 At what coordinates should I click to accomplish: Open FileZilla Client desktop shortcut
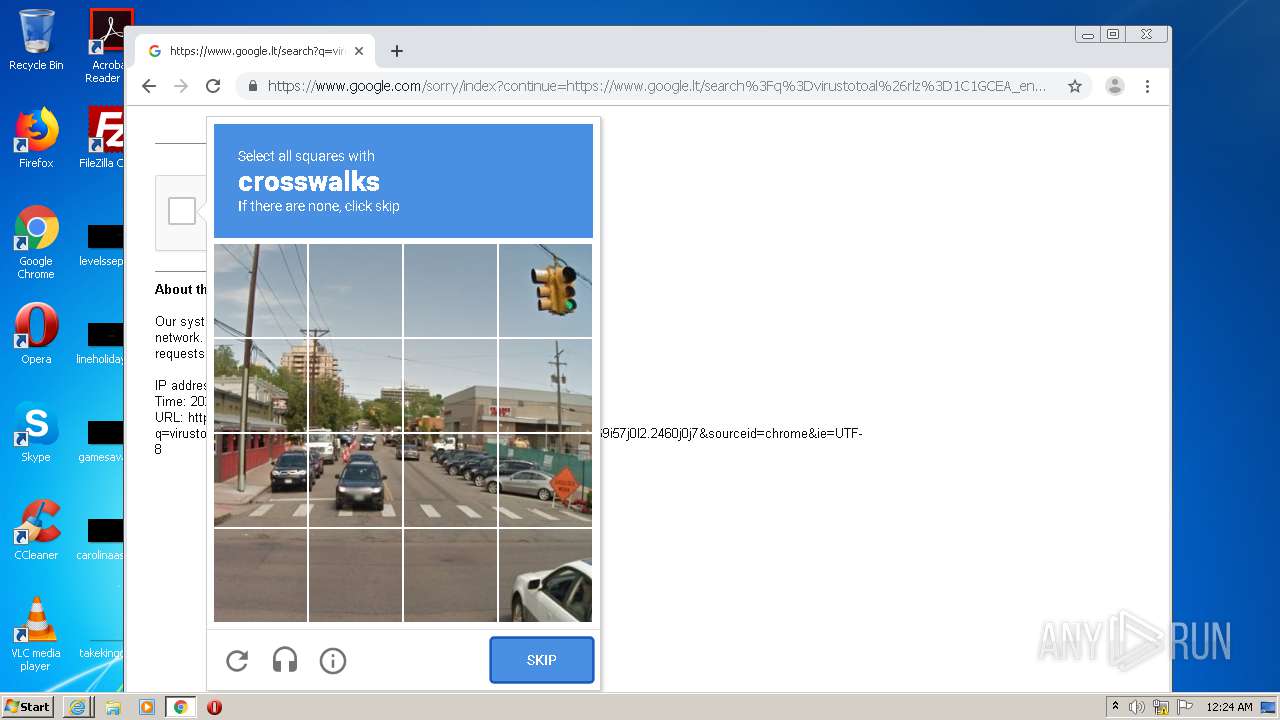[102, 138]
